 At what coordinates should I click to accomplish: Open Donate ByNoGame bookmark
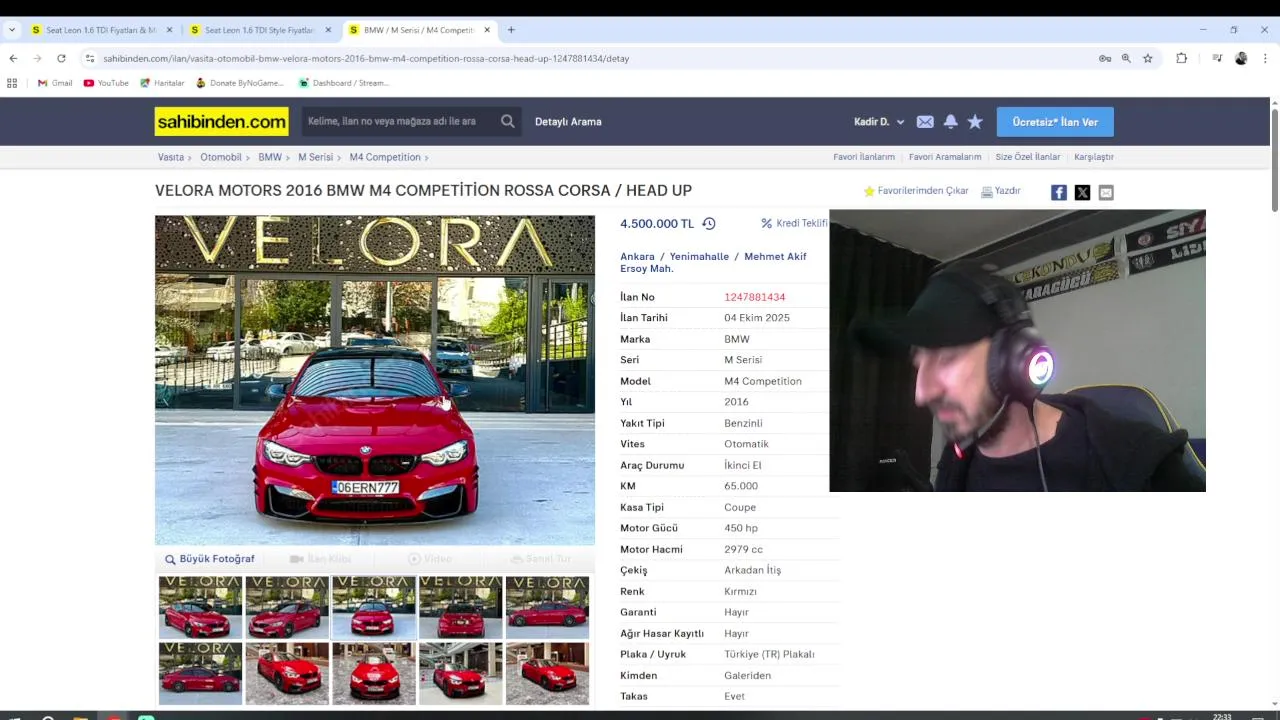[x=240, y=83]
